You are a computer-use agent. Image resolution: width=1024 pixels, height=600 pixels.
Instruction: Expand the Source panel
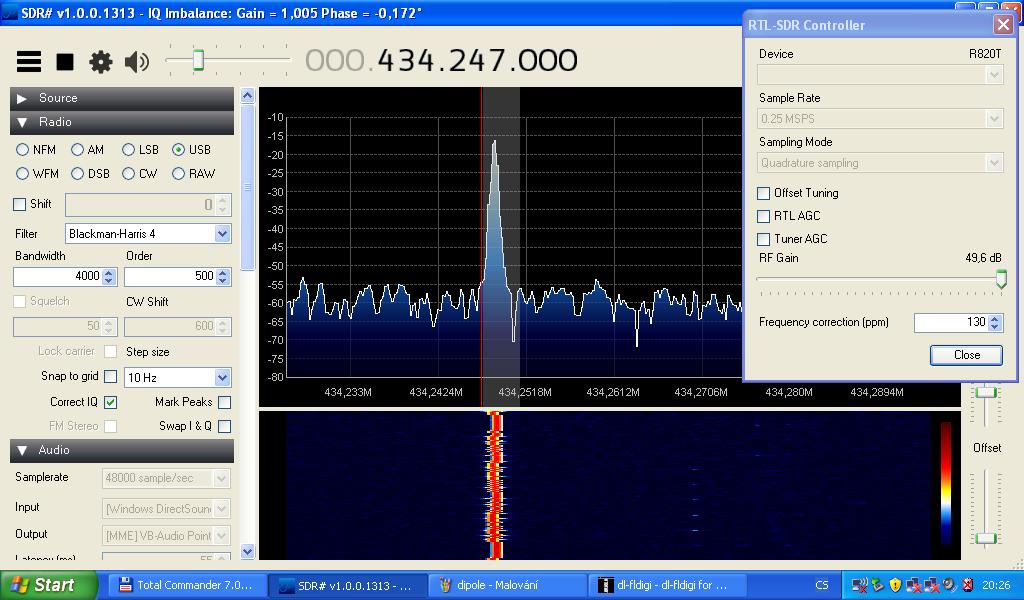pyautogui.click(x=121, y=98)
